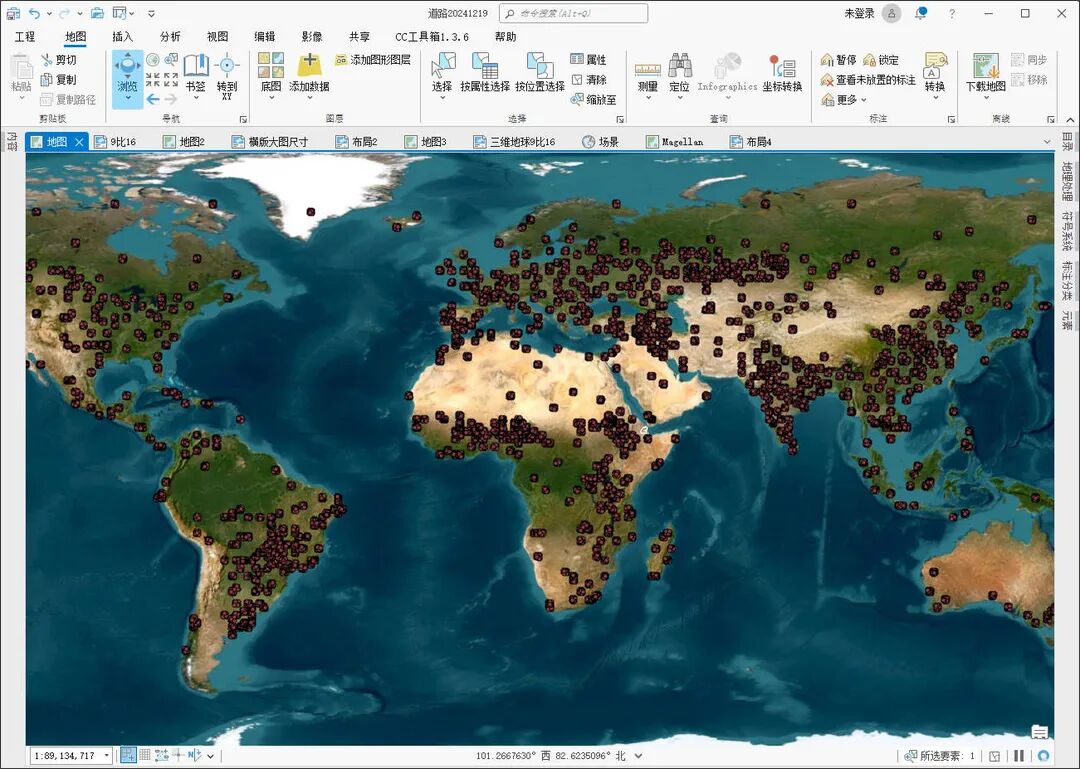Switch to the 视图 view ribbon tab
Screen dimensions: 1080x769
click(218, 37)
